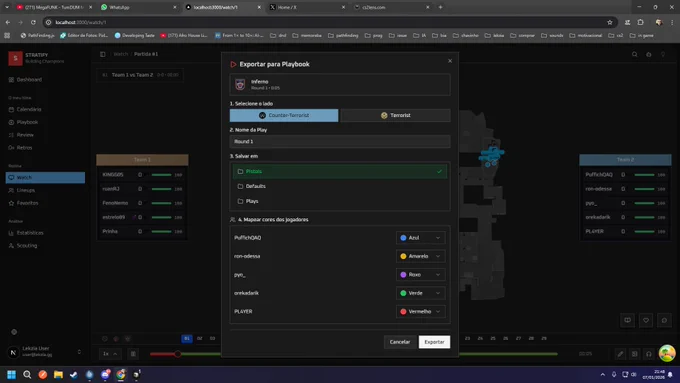Click the search icon in app header
Viewport: 680px width, 383px height.
[x=634, y=54]
